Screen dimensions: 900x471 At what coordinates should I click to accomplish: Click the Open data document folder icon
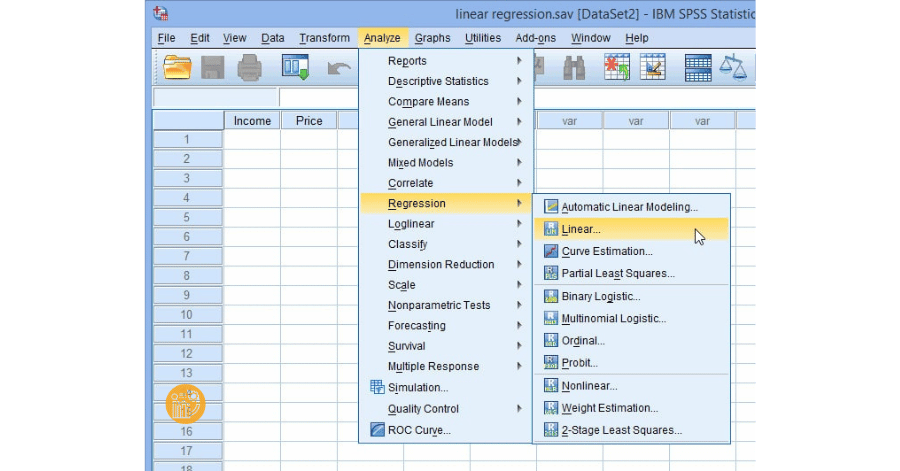click(177, 67)
